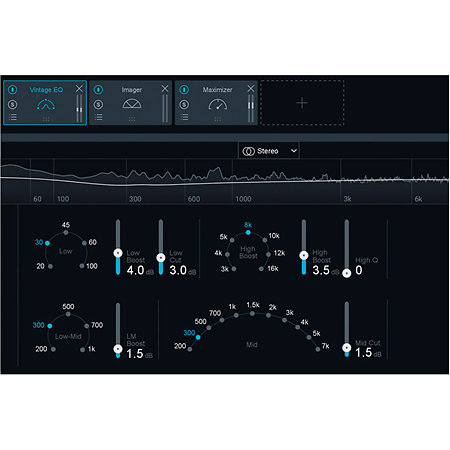
Task: Set Mid frequency to 4k
Action: (x=297, y=327)
